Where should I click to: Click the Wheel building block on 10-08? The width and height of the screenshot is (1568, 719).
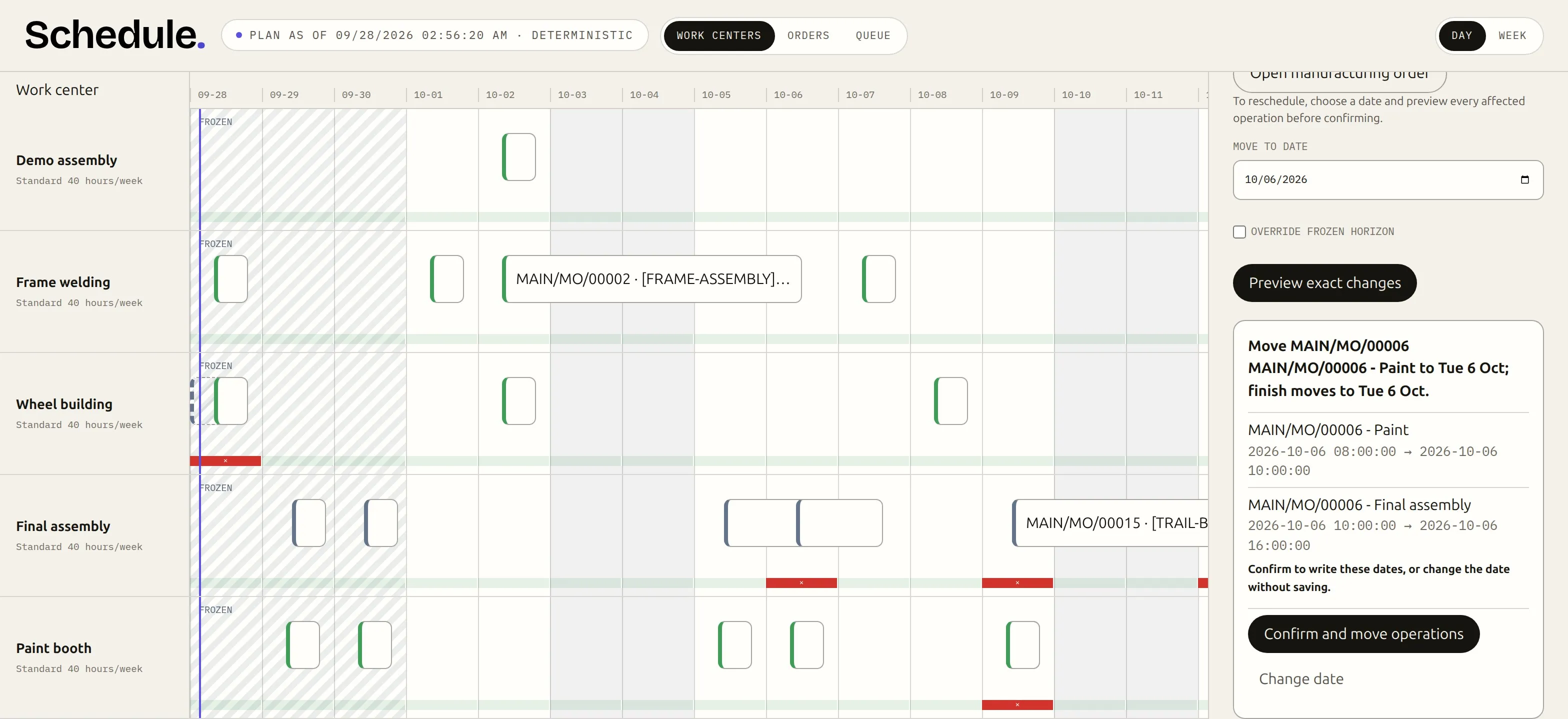pos(951,401)
